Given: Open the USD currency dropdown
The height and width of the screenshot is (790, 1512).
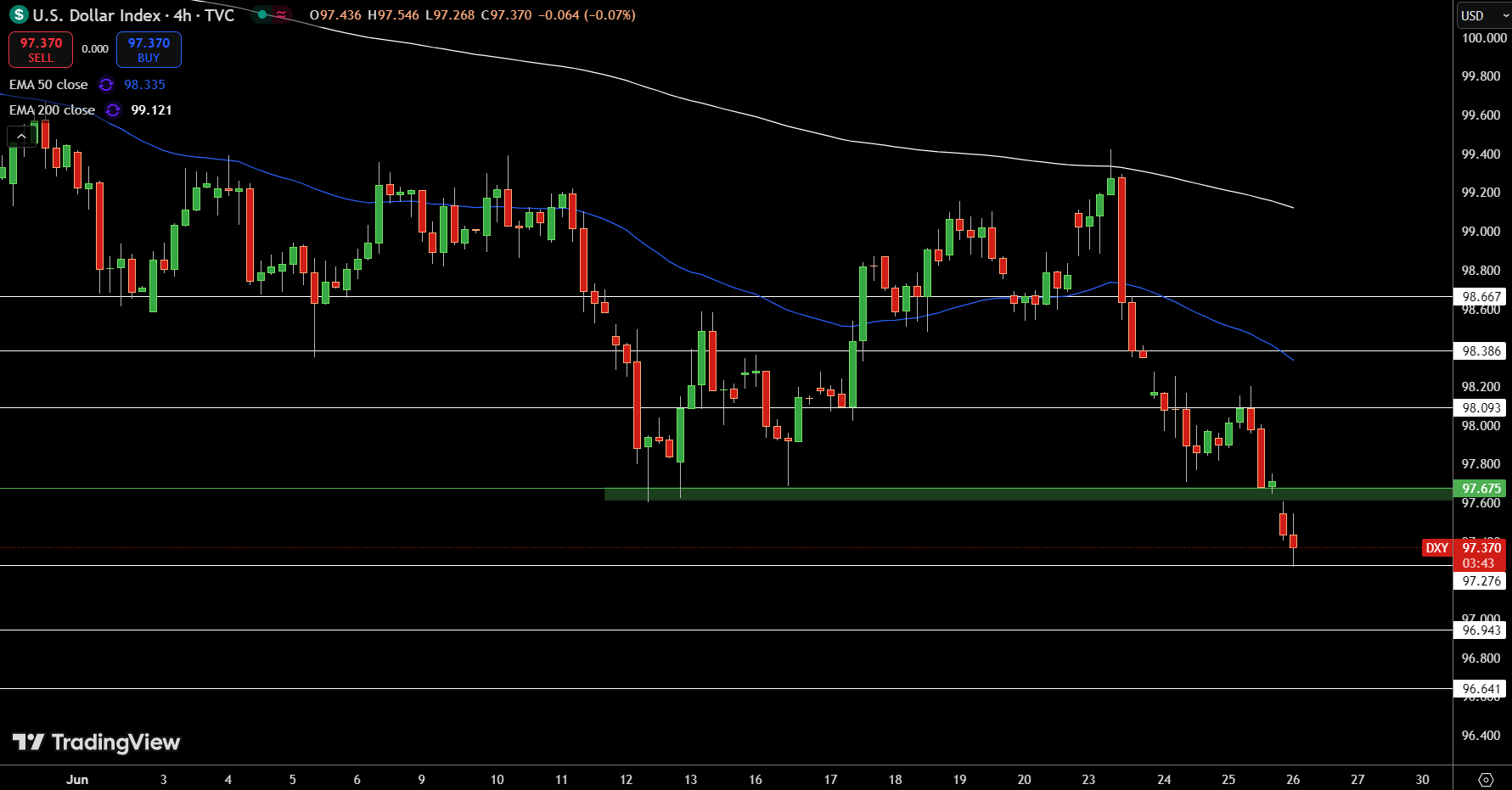Looking at the screenshot, I should [1482, 15].
